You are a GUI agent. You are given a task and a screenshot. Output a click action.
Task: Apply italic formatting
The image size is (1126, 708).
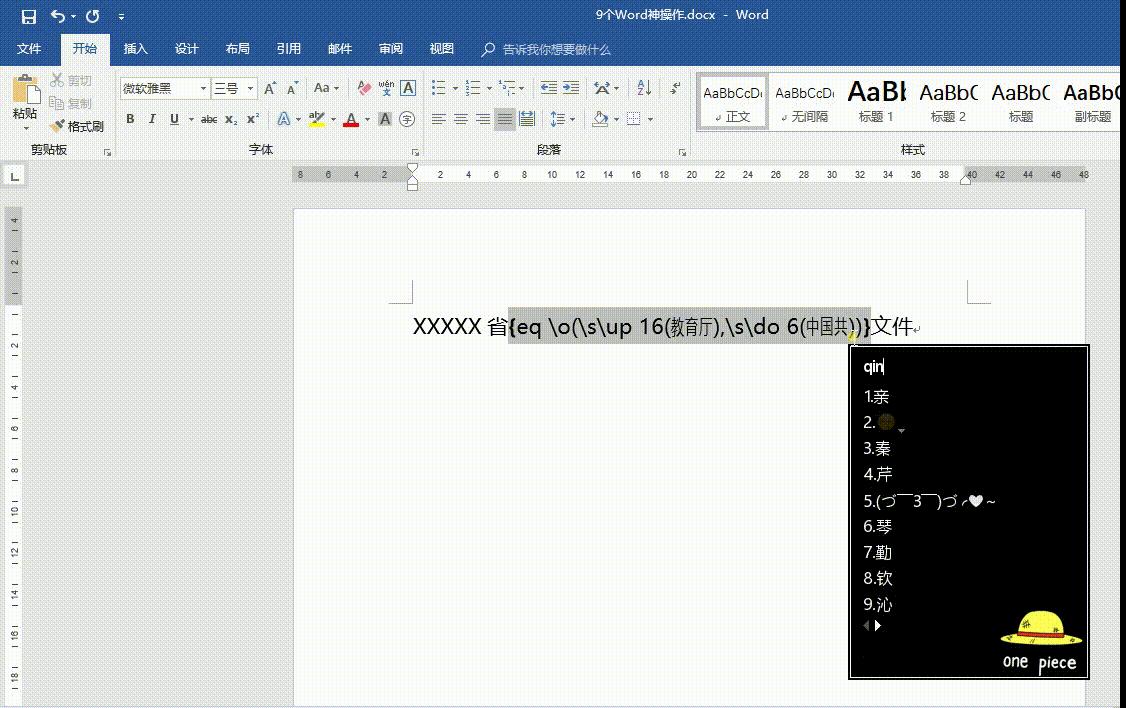pyautogui.click(x=152, y=119)
